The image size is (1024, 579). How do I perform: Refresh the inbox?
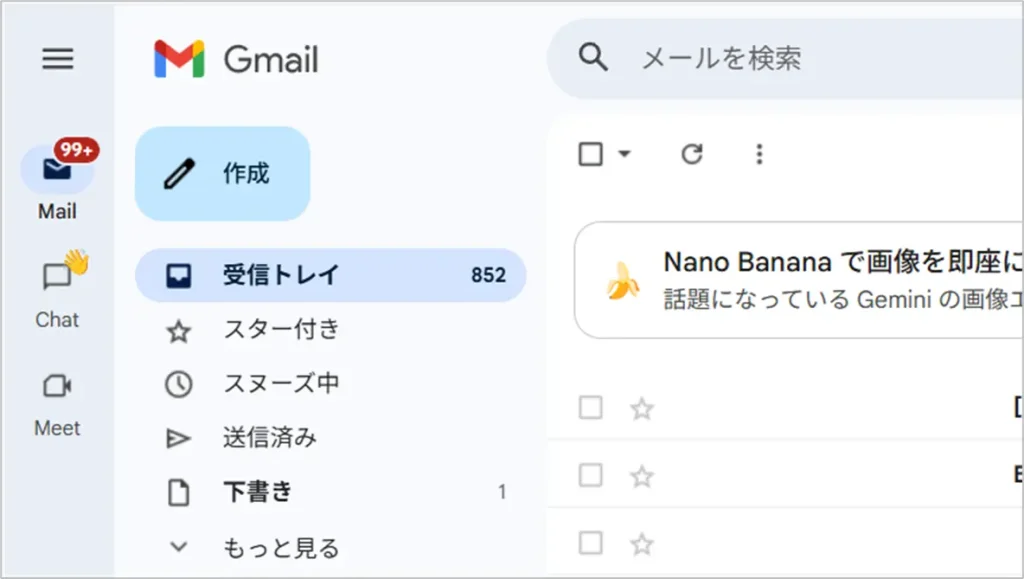(692, 154)
